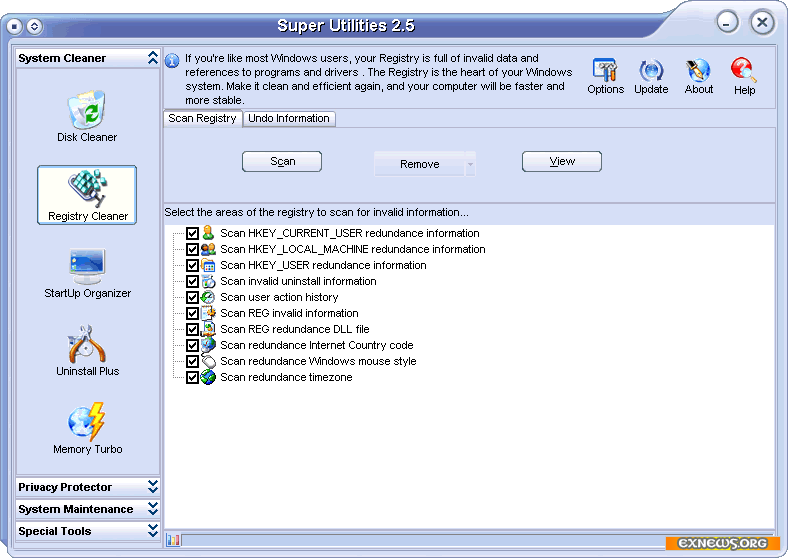Screen dimensions: 788x558
Task: Expand the System Maintenance section chevron
Action: (153, 508)
